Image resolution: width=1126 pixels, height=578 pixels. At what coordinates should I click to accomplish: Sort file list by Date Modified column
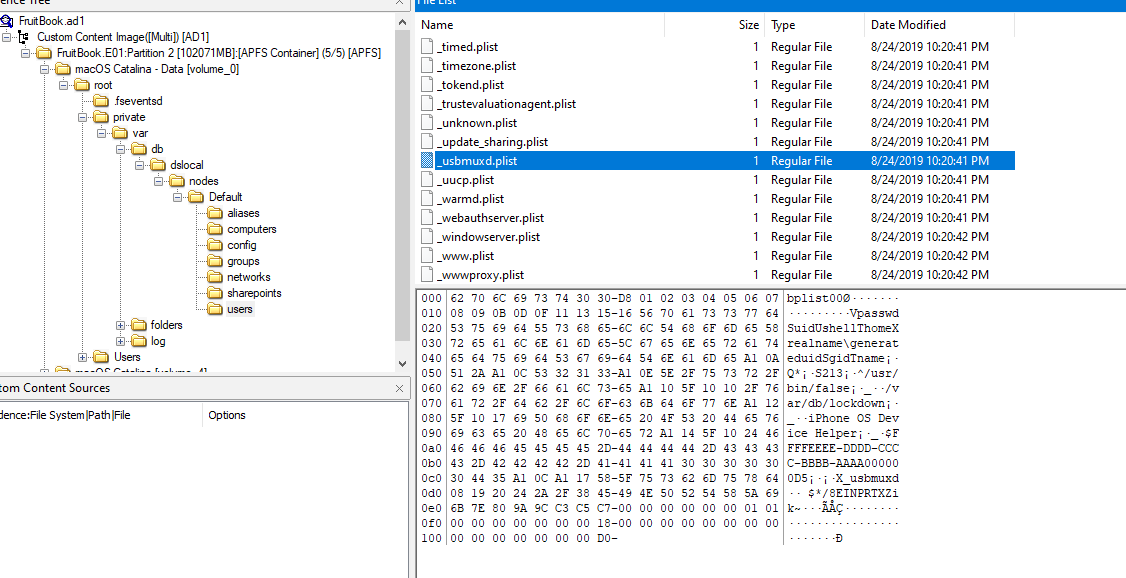pos(939,24)
